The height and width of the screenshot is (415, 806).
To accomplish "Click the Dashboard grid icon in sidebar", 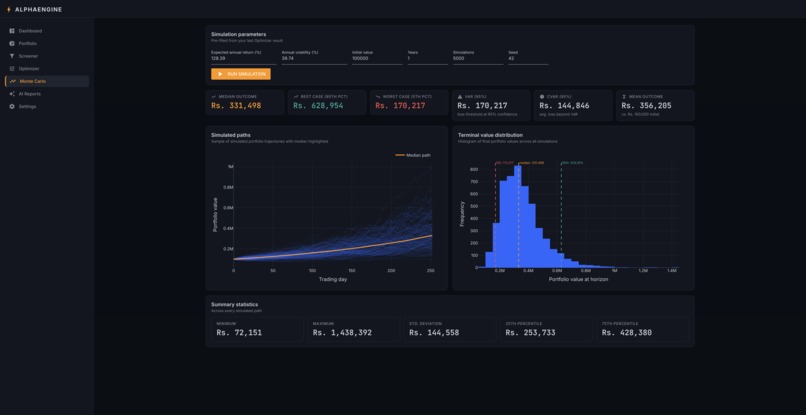I will tap(12, 31).
